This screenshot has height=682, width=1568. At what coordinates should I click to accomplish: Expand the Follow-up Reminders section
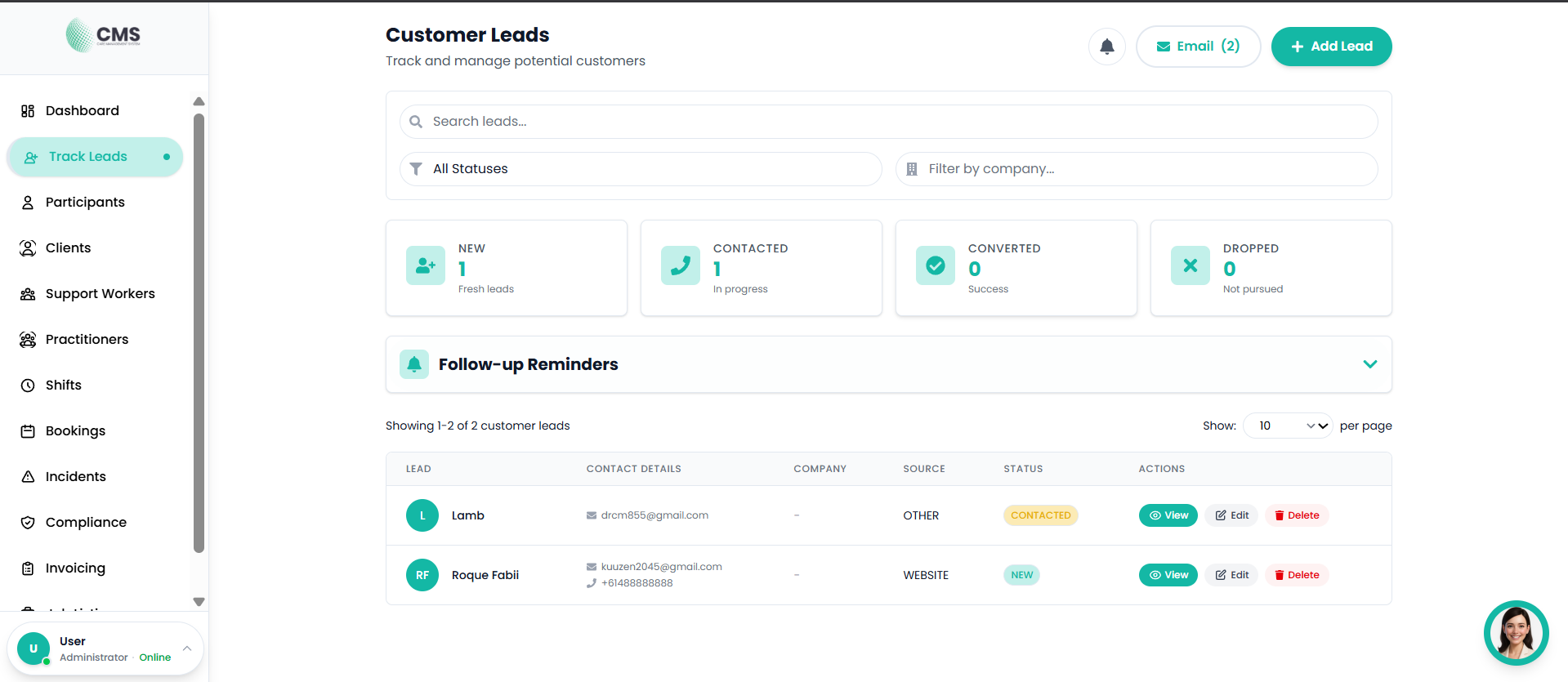[x=1370, y=364]
